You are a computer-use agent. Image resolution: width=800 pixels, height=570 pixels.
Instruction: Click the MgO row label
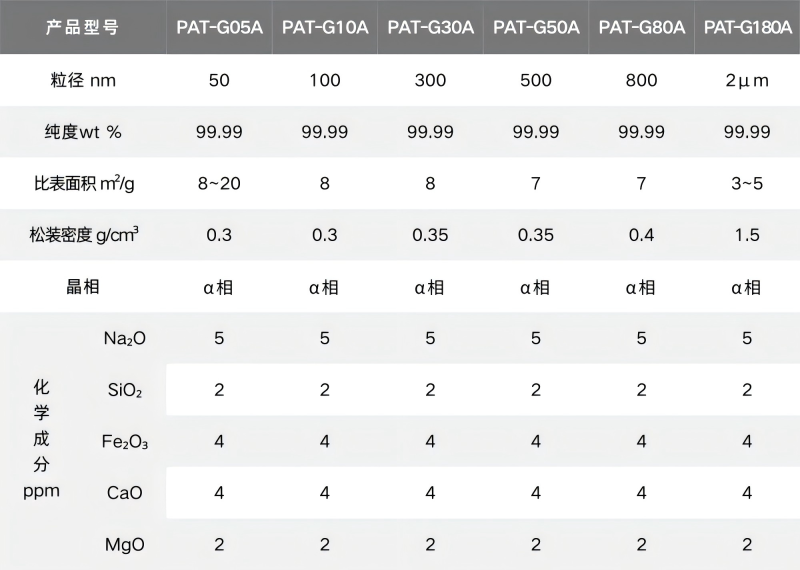coord(125,544)
